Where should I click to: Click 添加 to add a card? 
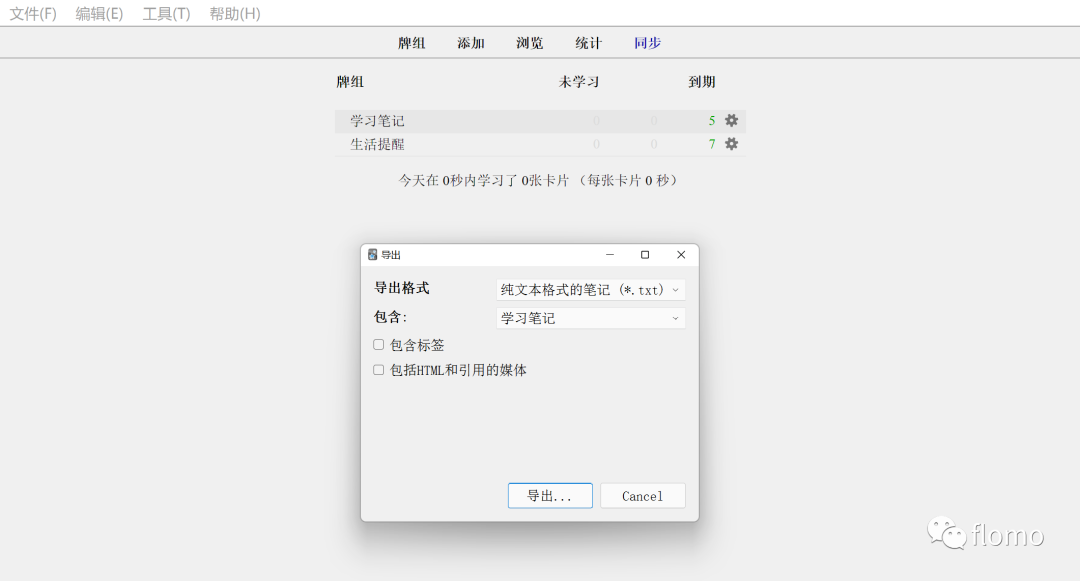[470, 43]
